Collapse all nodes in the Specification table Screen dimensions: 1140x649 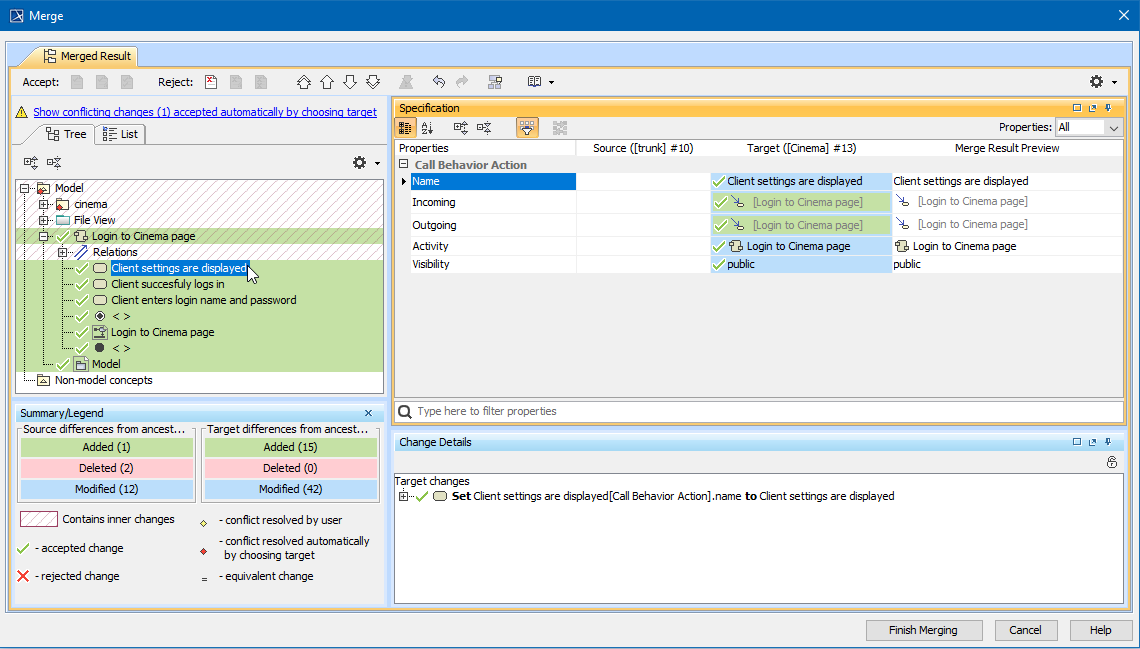tap(484, 127)
